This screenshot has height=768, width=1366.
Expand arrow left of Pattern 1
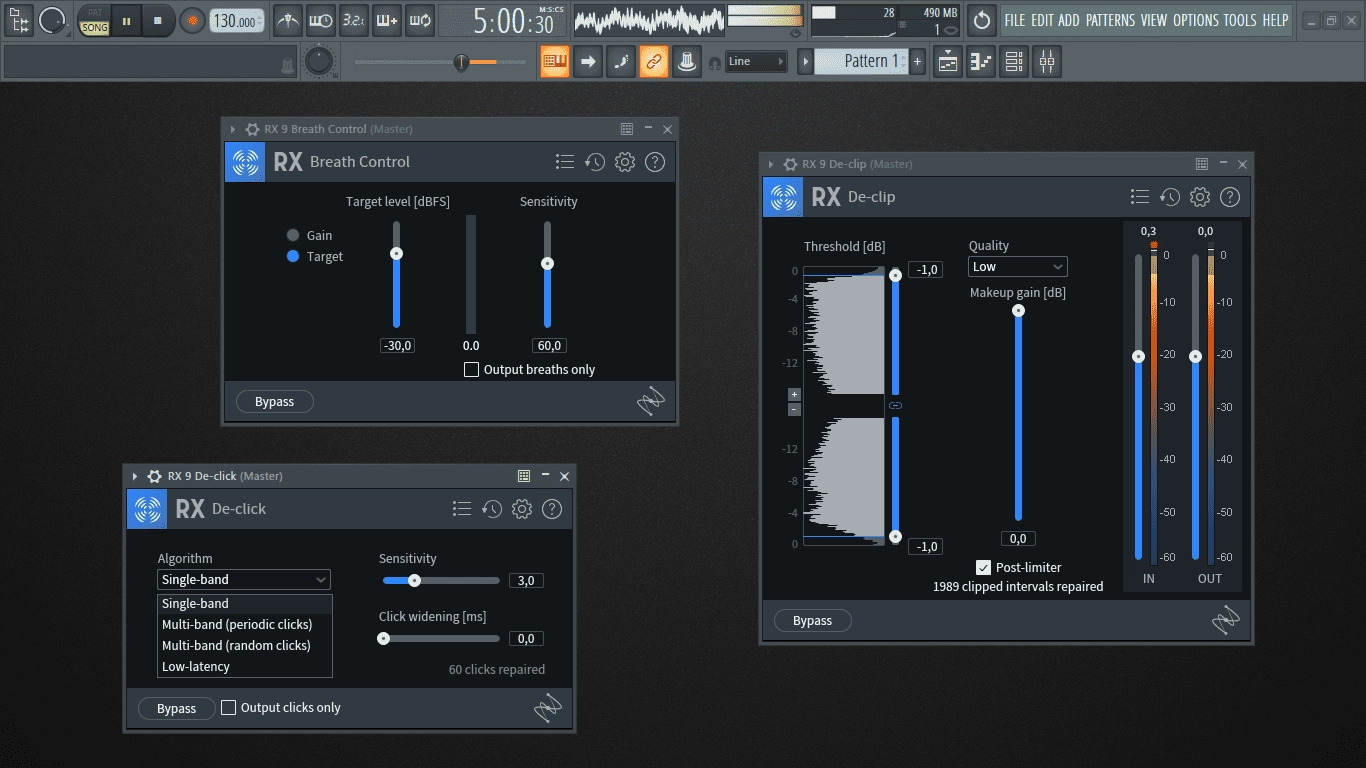pyautogui.click(x=805, y=61)
